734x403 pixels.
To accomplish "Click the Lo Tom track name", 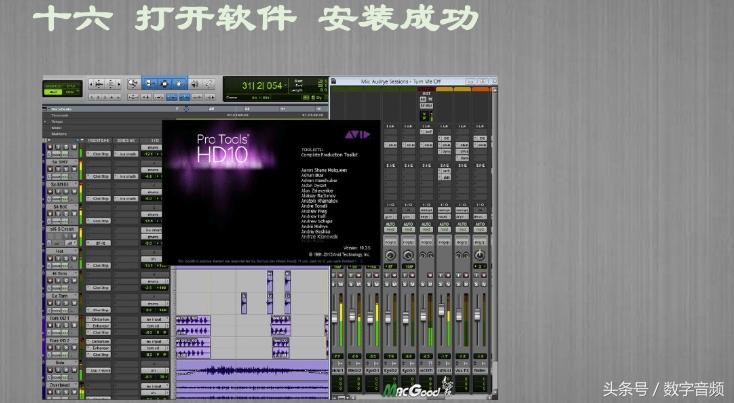I will click(61, 296).
